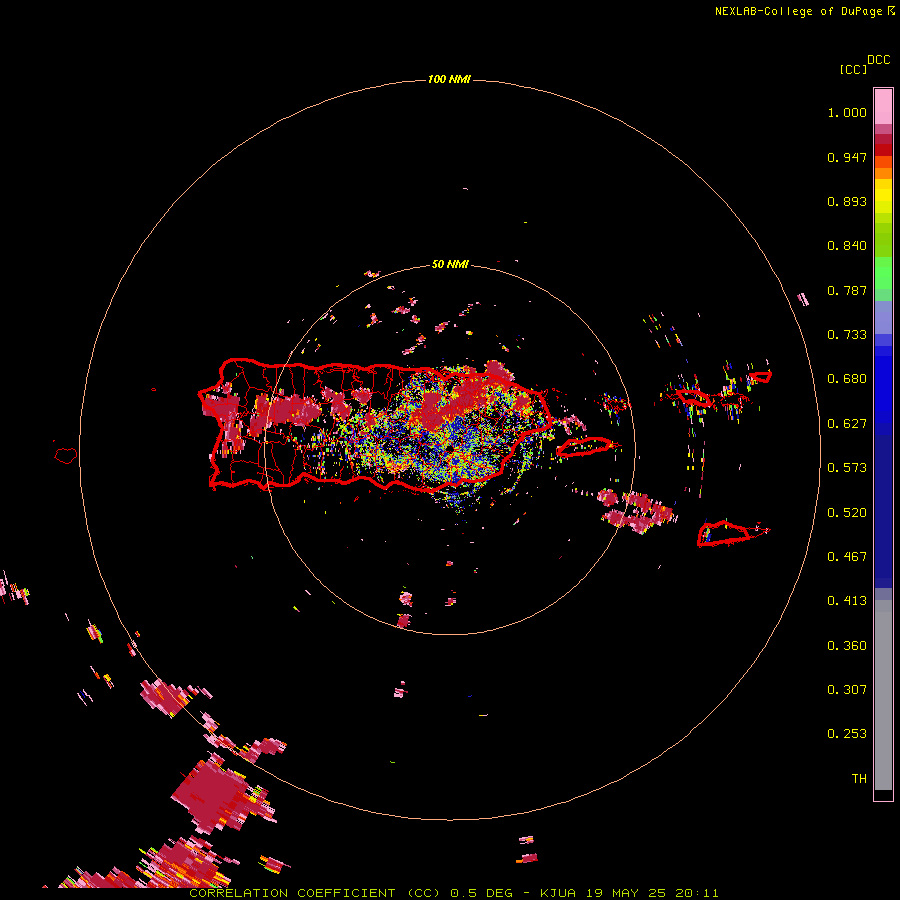Click the NEXLAB-College of DuPage label
This screenshot has width=900, height=900.
tap(798, 11)
